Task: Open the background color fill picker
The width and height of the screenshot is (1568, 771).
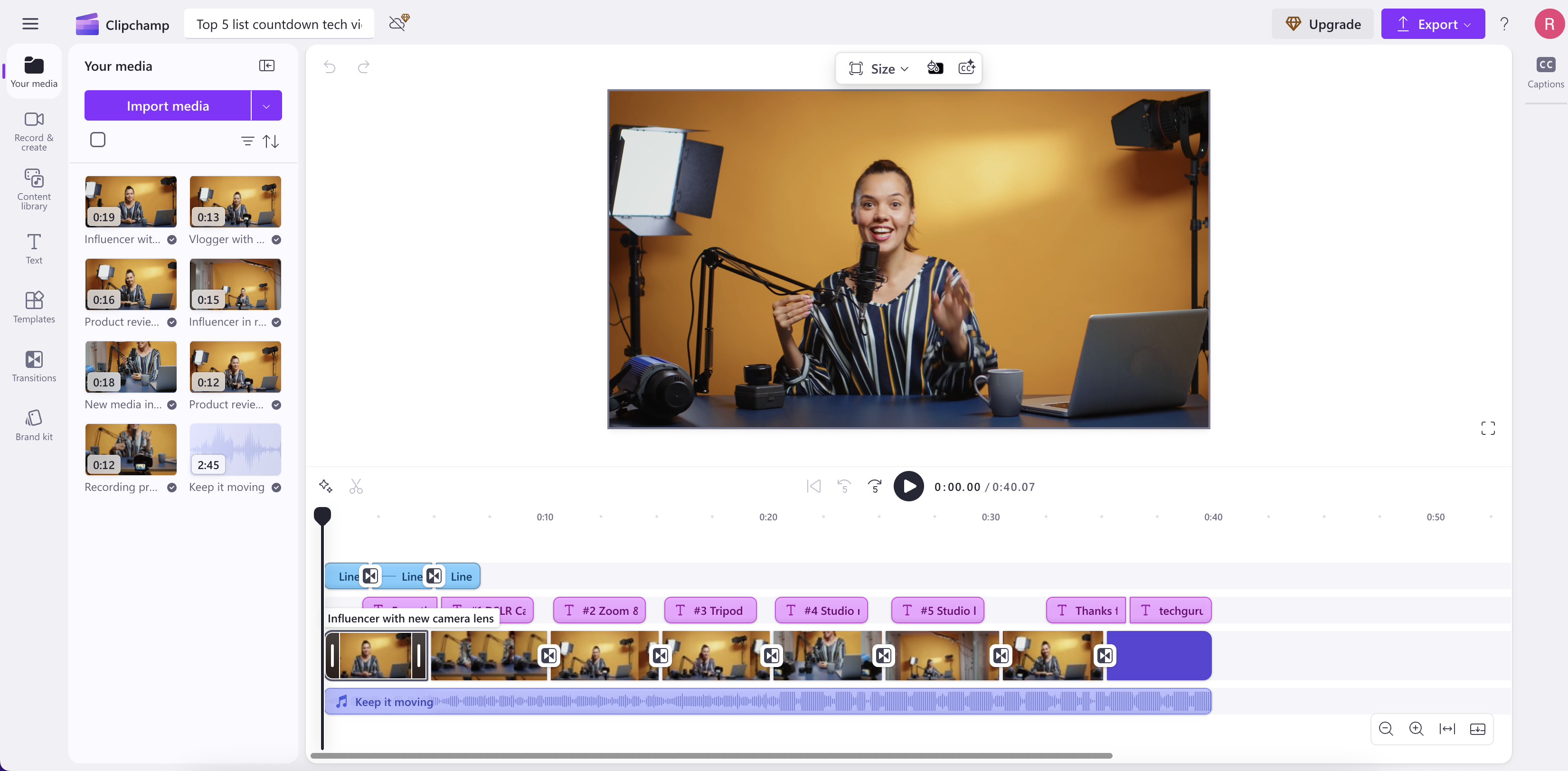Action: tap(935, 67)
